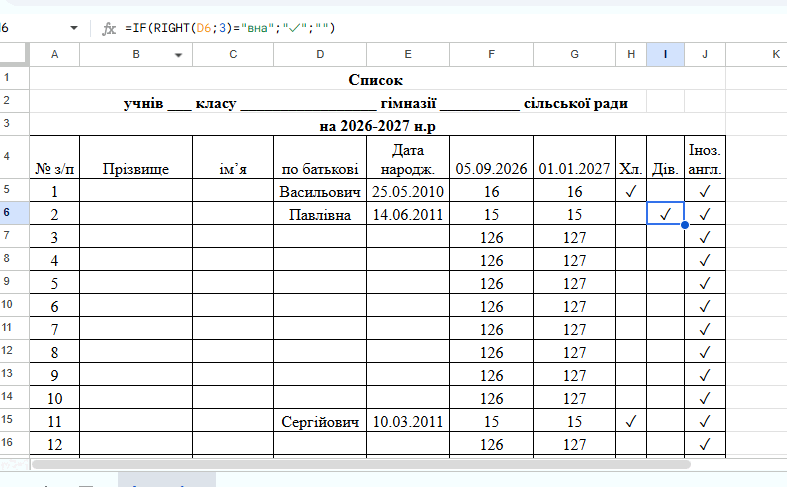Select column A header
787x487 pixels.
(x=55, y=54)
